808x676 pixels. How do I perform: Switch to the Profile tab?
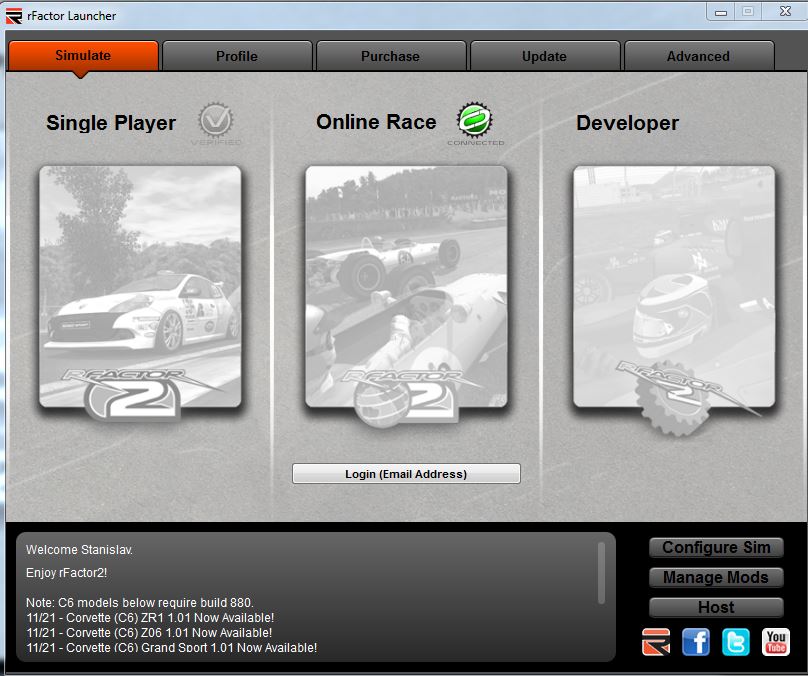(x=237, y=56)
